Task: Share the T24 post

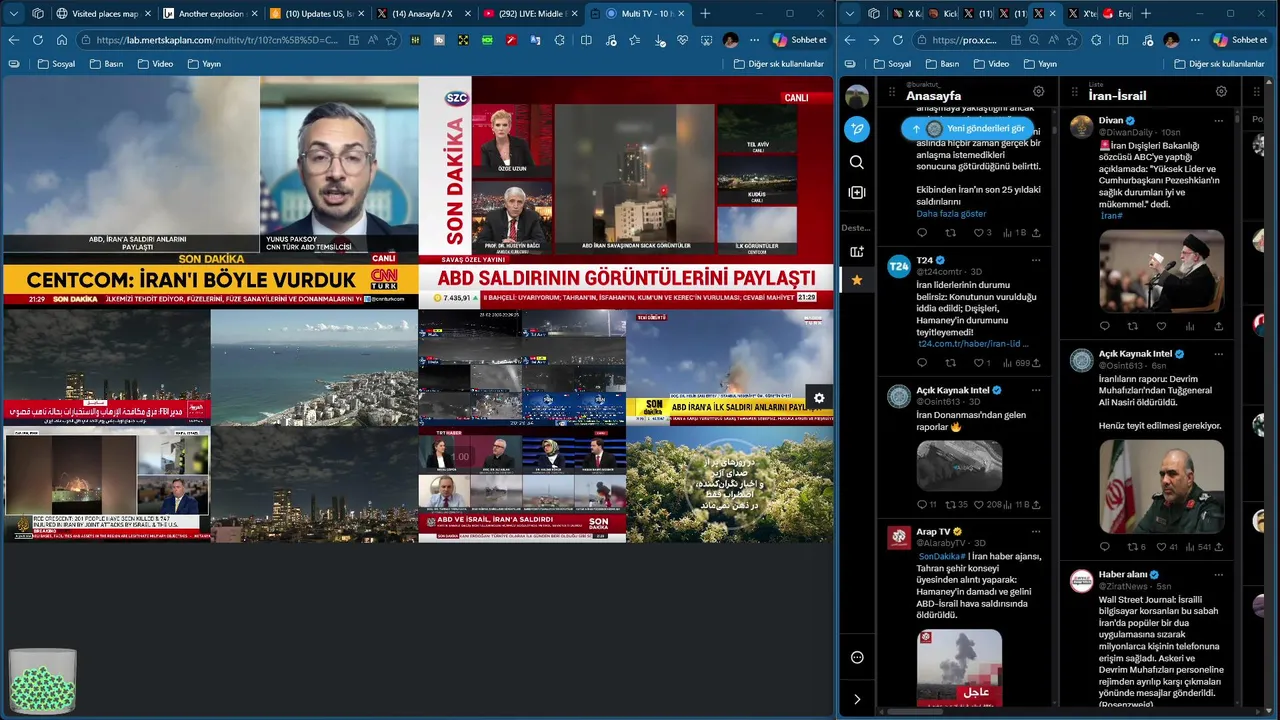Action: [x=1036, y=363]
